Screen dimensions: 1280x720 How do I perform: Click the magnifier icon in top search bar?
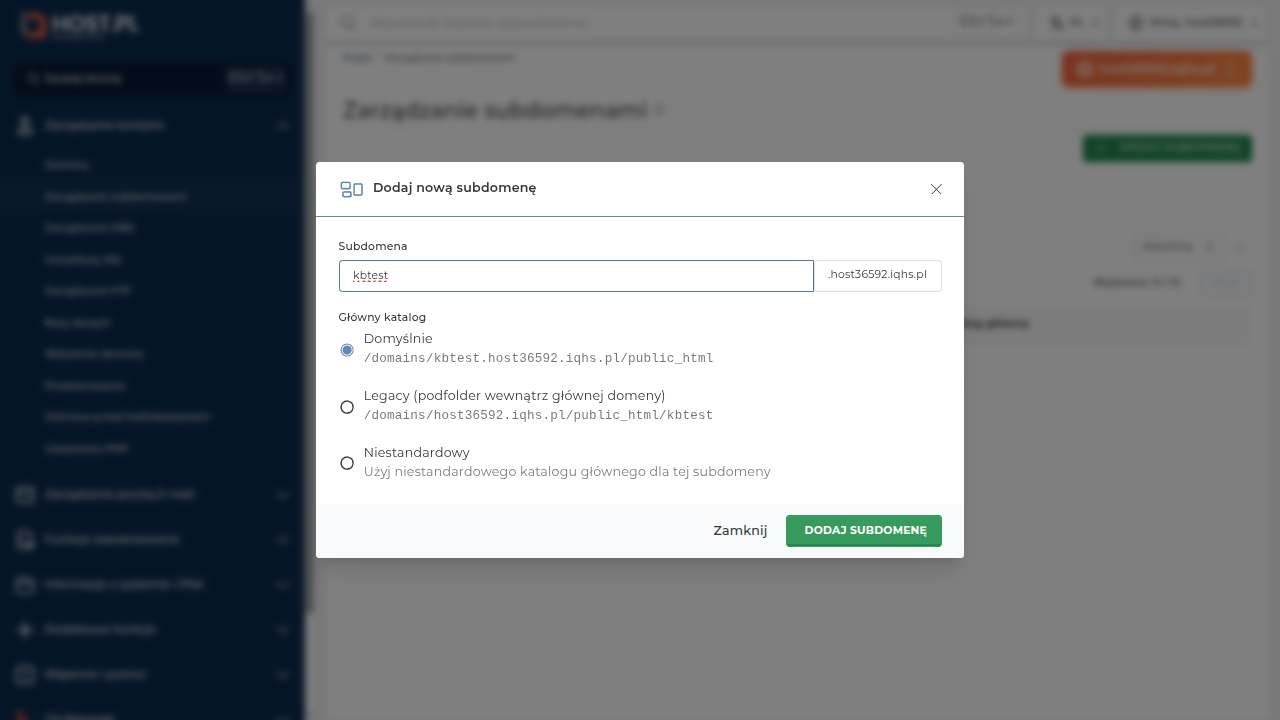point(348,22)
